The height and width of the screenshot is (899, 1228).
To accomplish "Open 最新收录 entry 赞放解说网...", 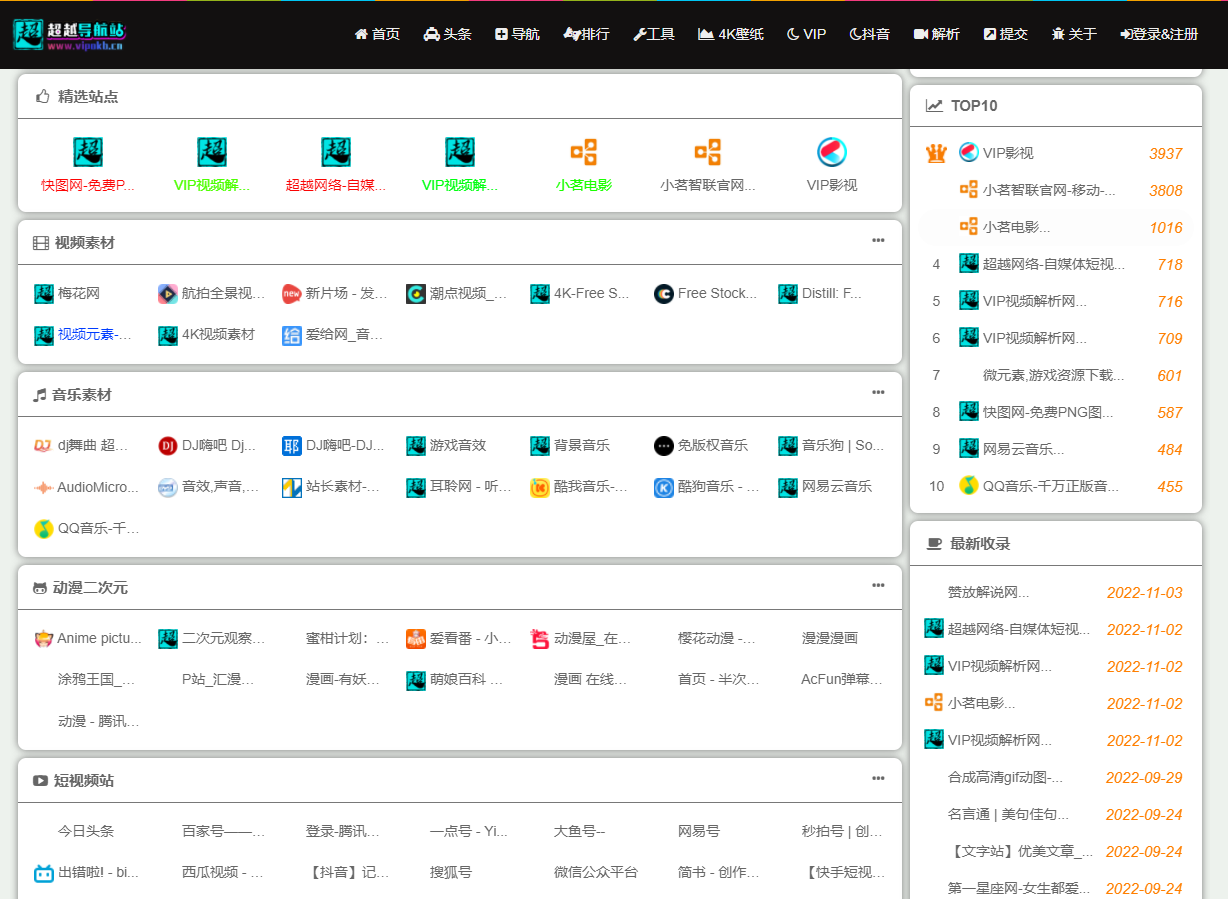I will click(x=988, y=593).
